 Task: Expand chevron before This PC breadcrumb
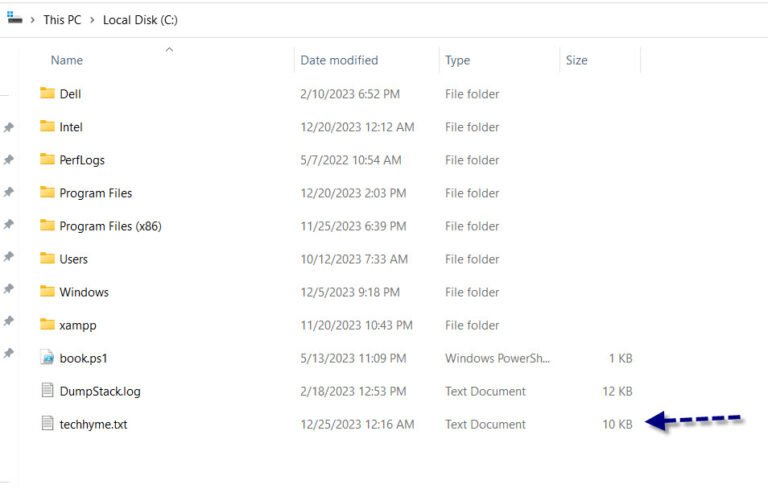32,20
